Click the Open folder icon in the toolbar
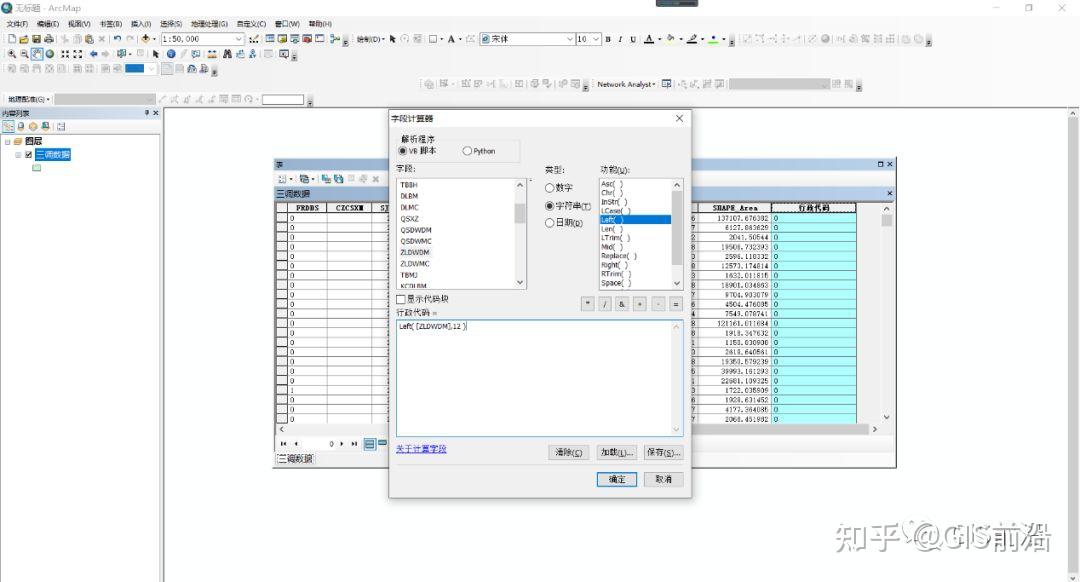Image resolution: width=1080 pixels, height=582 pixels. click(24, 39)
